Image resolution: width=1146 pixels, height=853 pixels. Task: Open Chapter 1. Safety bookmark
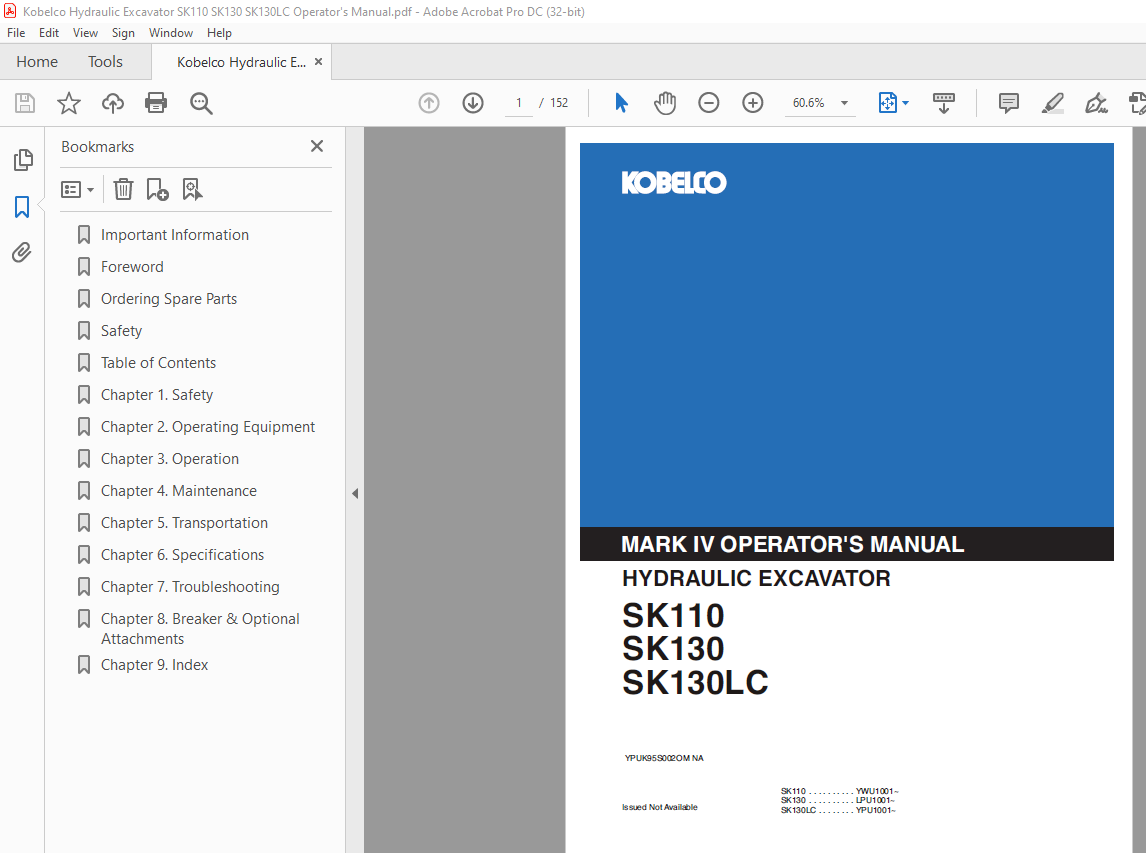click(157, 395)
